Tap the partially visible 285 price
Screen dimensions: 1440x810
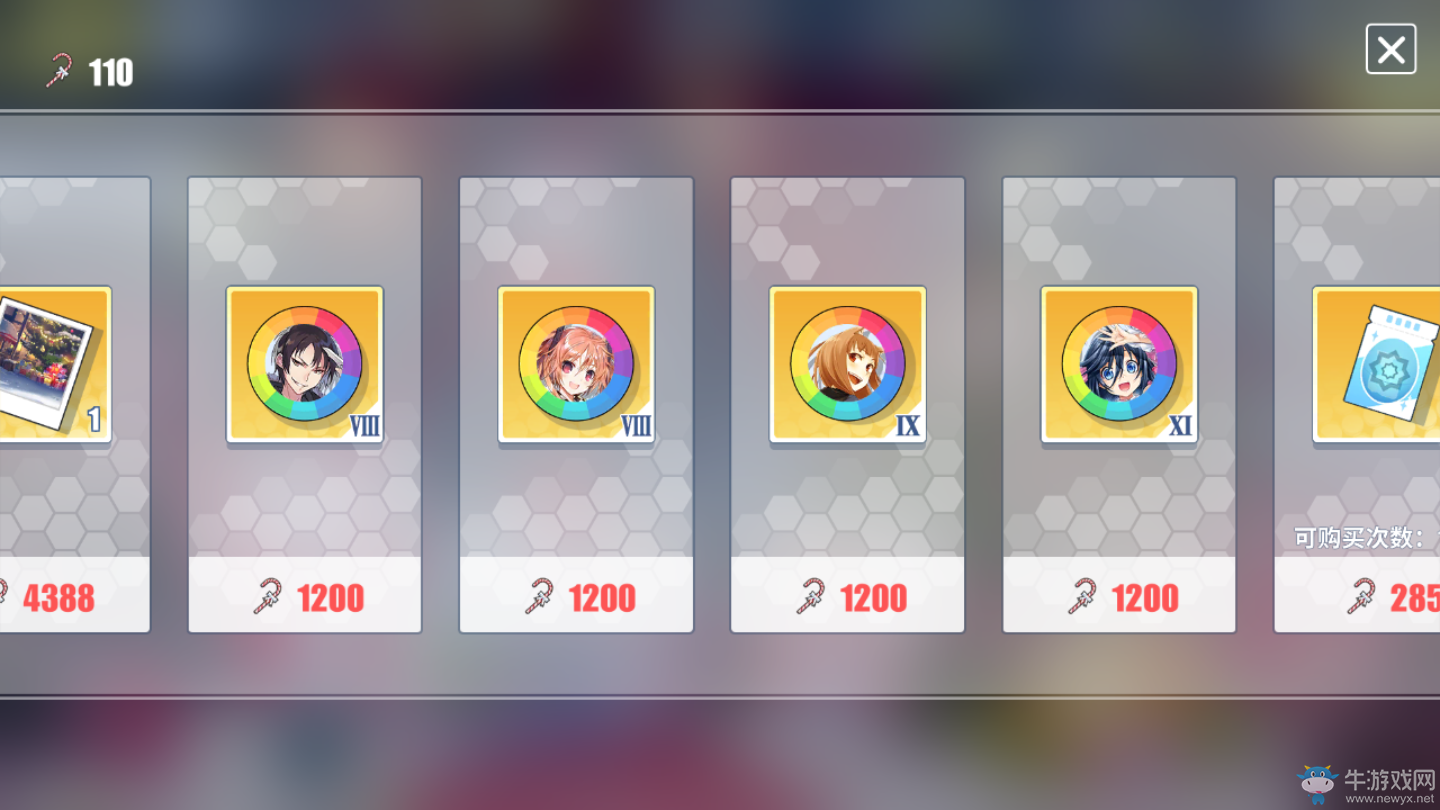point(1414,598)
